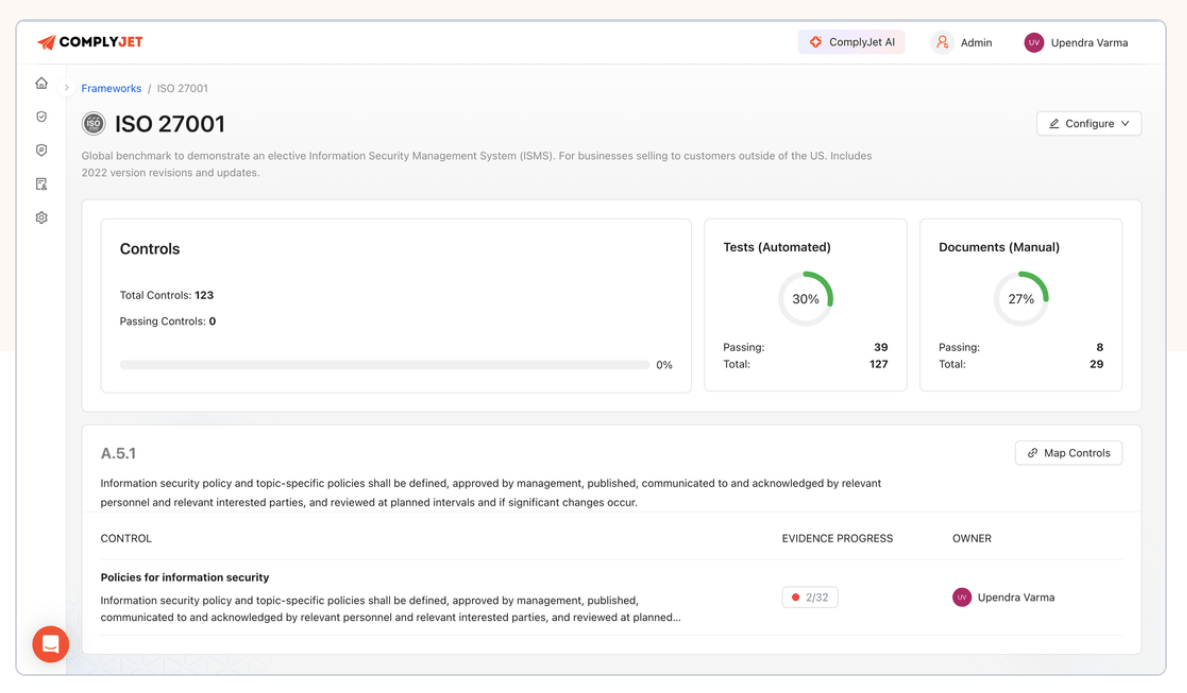Expand the collapsed sidebar using the chevron
This screenshot has height=693, width=1187.
point(68,88)
